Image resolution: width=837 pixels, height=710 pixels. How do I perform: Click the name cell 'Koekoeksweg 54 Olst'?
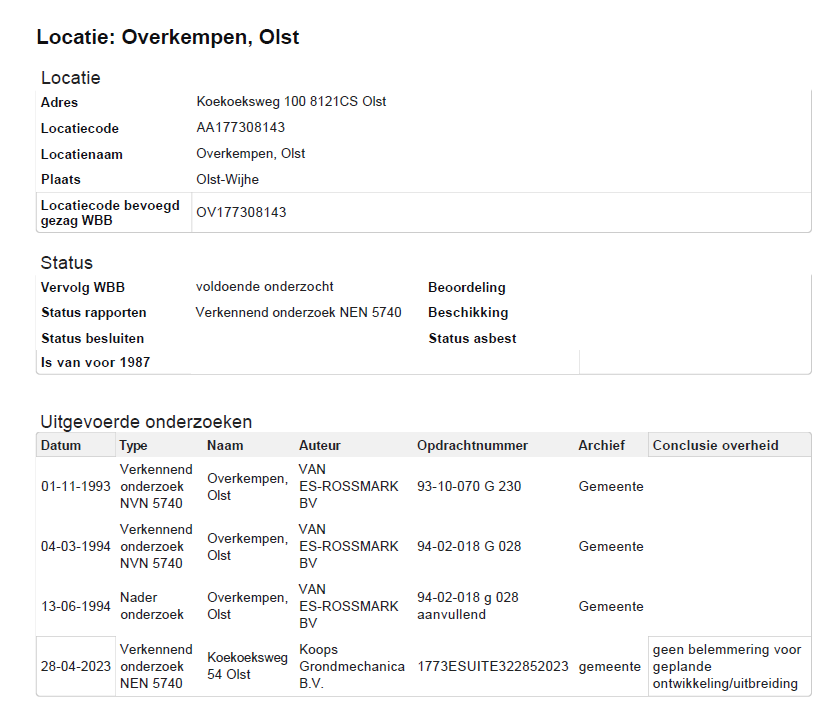[x=247, y=666]
